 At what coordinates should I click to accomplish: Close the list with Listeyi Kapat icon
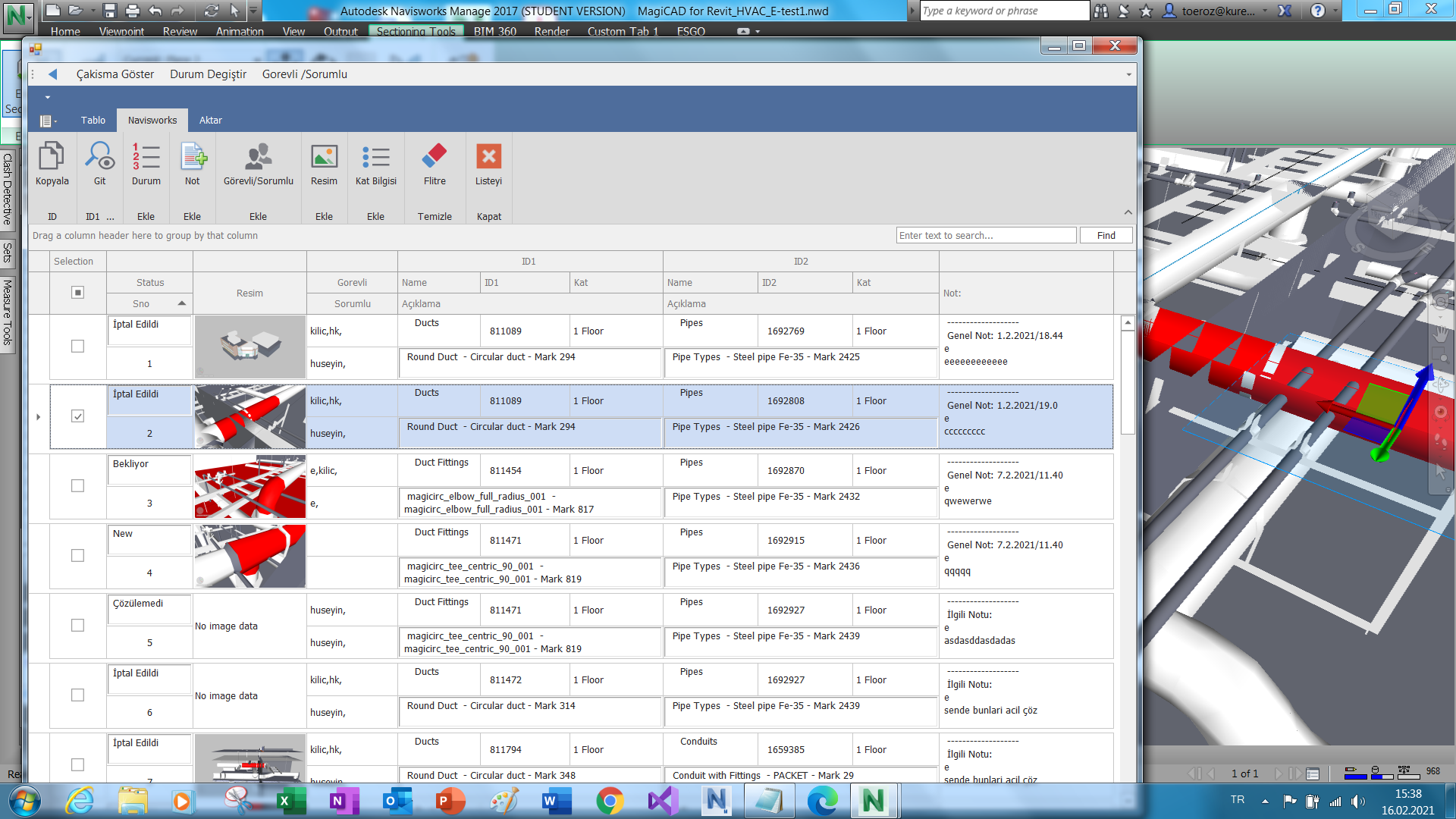click(x=488, y=157)
